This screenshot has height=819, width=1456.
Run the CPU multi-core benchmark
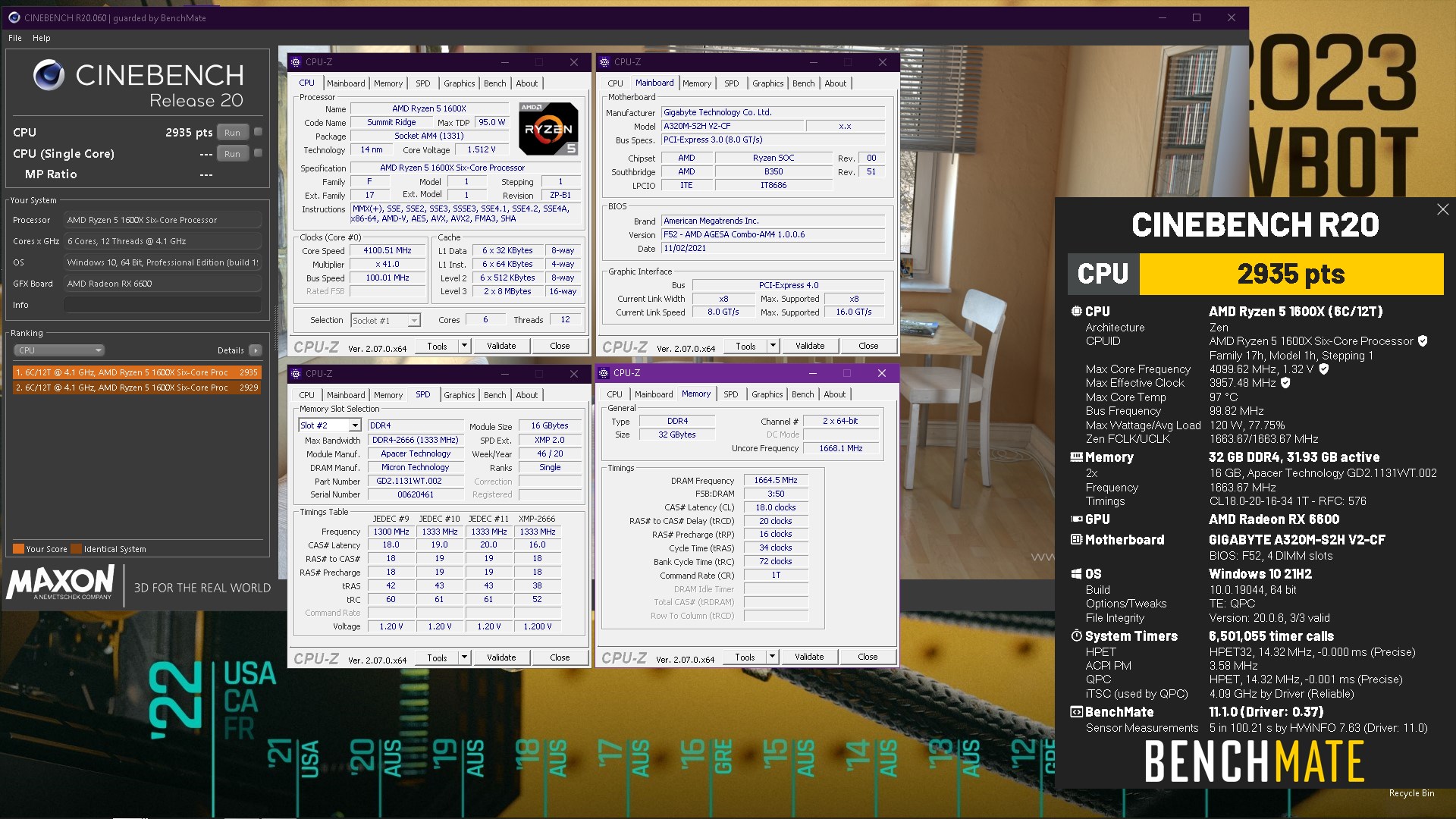tap(232, 132)
